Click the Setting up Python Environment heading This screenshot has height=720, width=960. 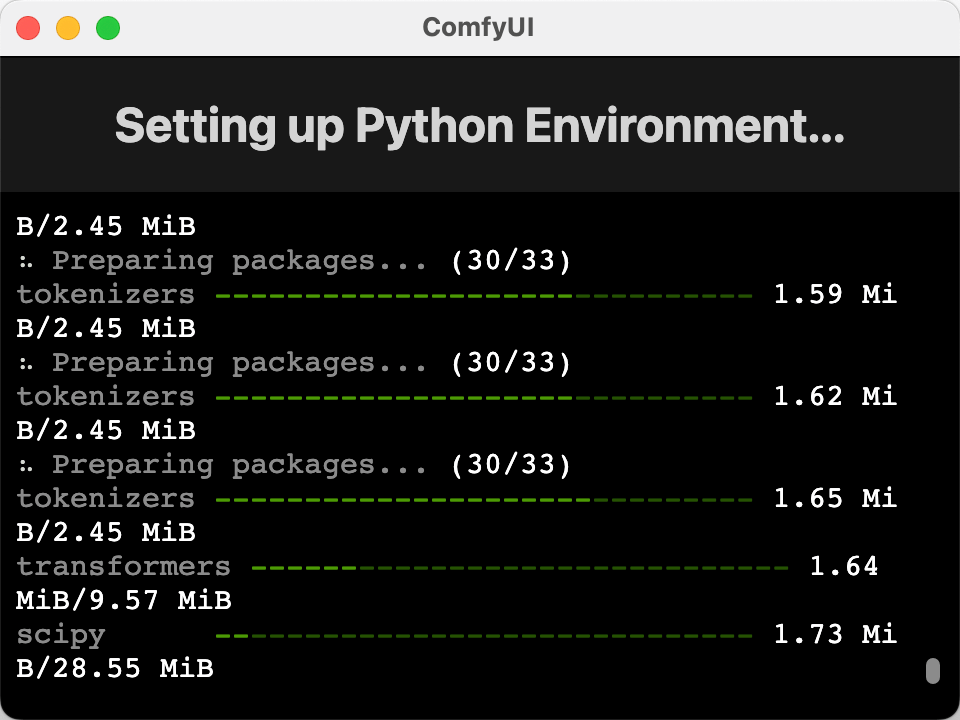[x=479, y=126]
